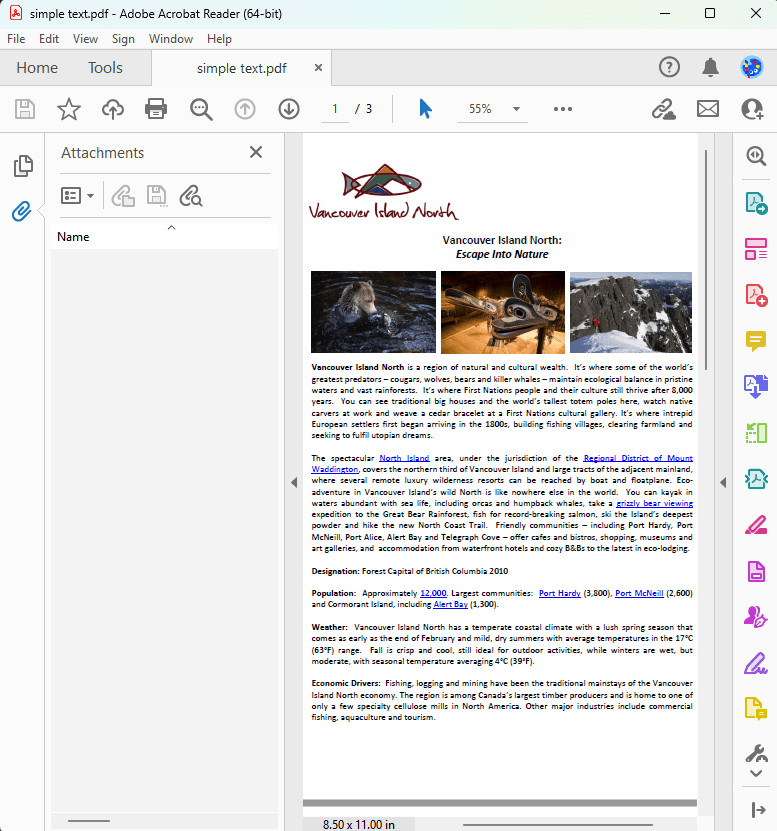Expand the right tools pane arrow

pyautogui.click(x=722, y=482)
